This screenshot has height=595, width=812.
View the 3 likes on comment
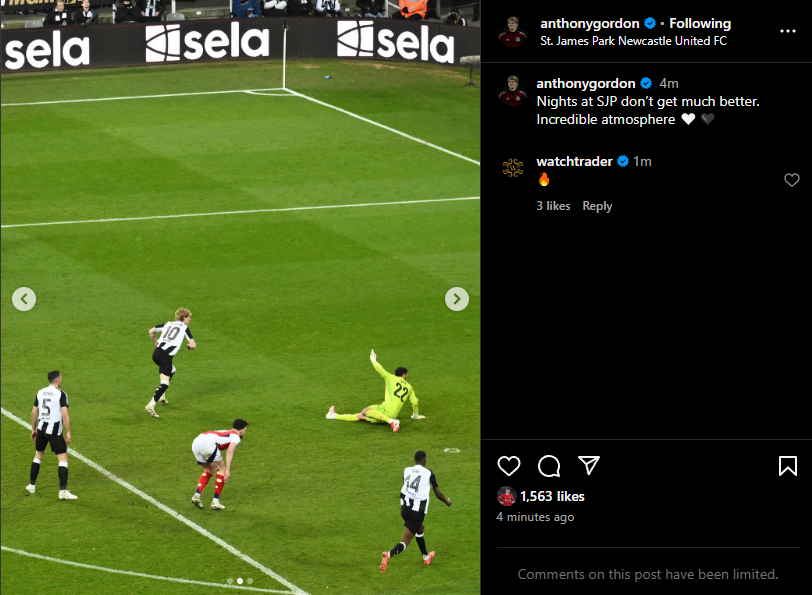(553, 206)
